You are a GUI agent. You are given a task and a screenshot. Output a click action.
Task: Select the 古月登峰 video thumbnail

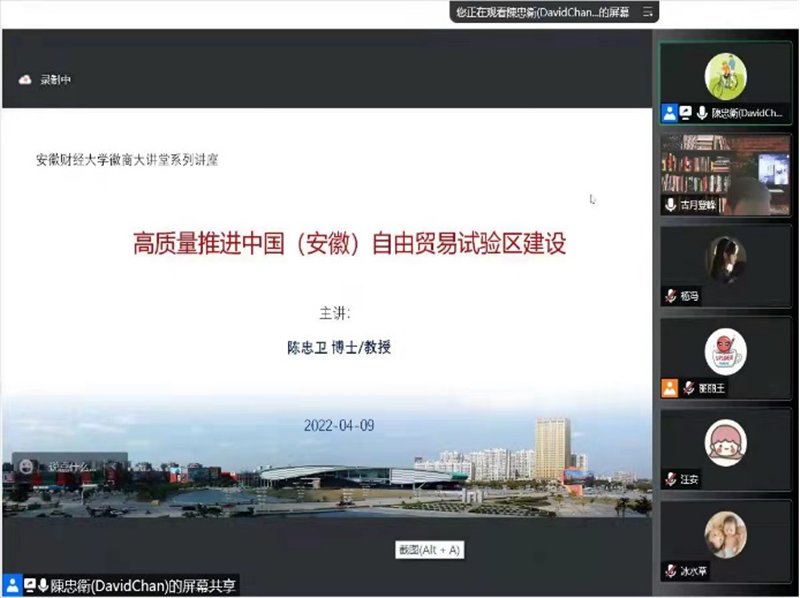[x=726, y=175]
